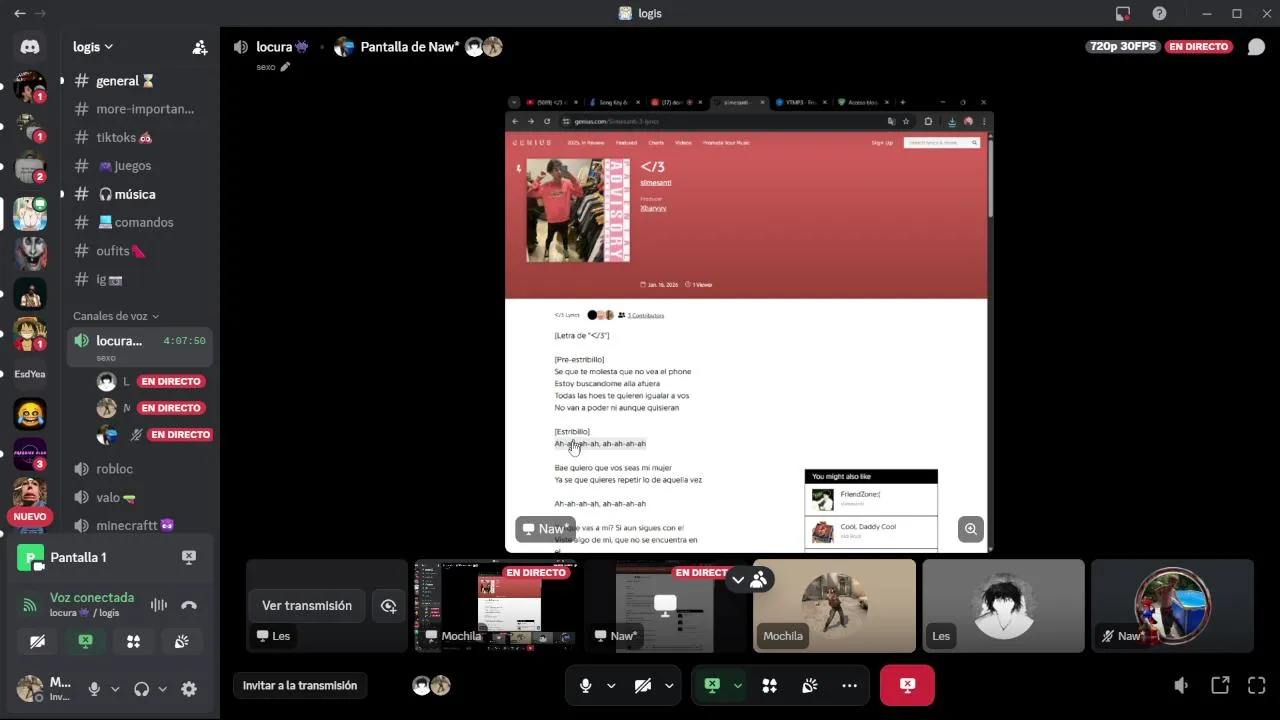1280x720 pixels.
Task: Click the Ver transmisión button
Action: (x=307, y=606)
